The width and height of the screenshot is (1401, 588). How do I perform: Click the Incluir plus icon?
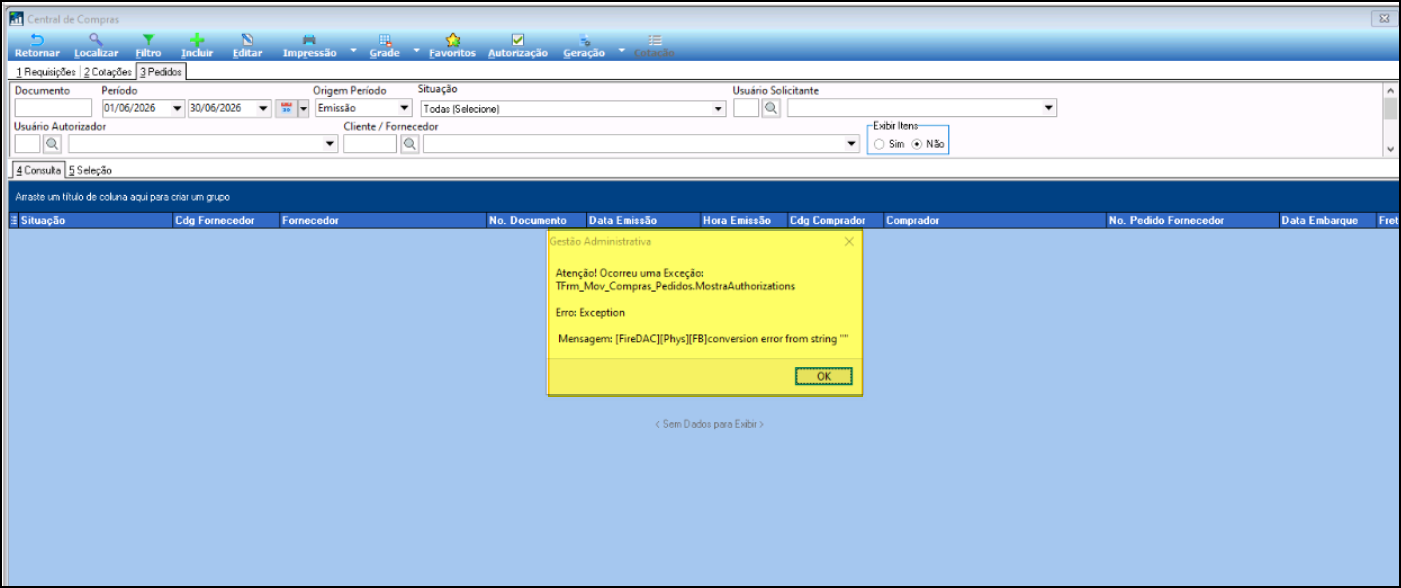[197, 40]
